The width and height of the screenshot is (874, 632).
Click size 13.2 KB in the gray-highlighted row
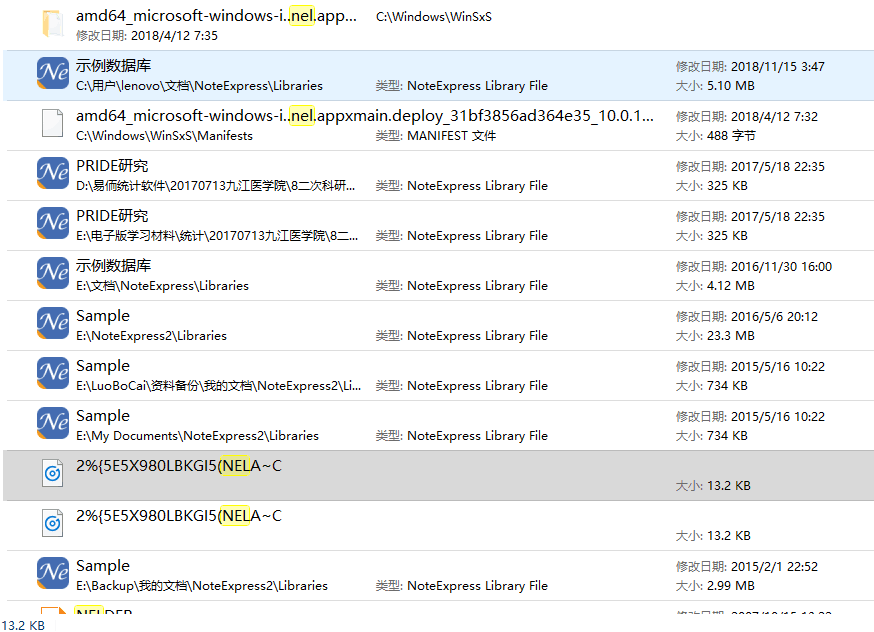point(729,486)
